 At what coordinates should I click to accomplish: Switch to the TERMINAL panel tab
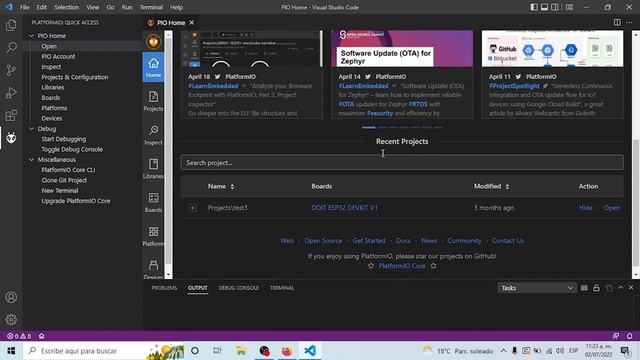coord(282,288)
